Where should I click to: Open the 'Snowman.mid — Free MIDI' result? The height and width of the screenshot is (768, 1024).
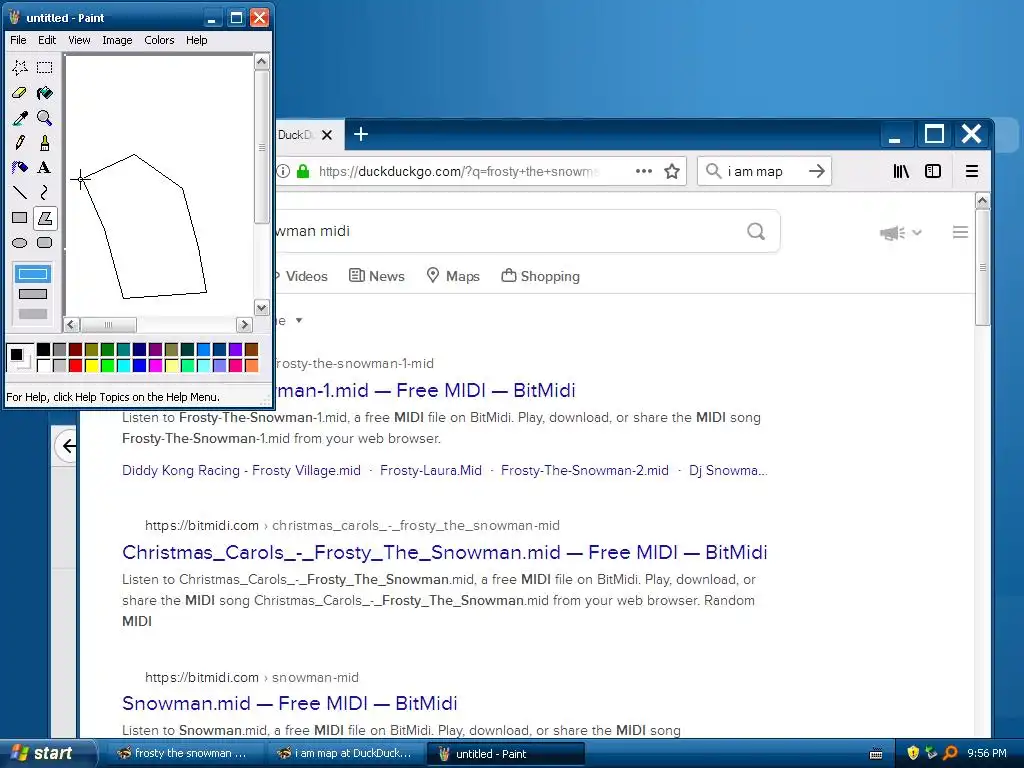click(289, 703)
